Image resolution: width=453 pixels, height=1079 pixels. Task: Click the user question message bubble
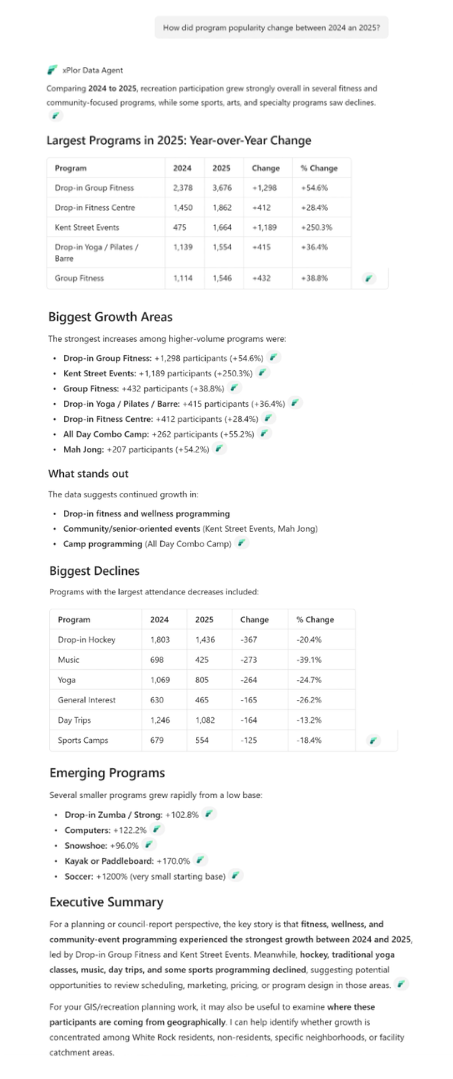coord(271,28)
